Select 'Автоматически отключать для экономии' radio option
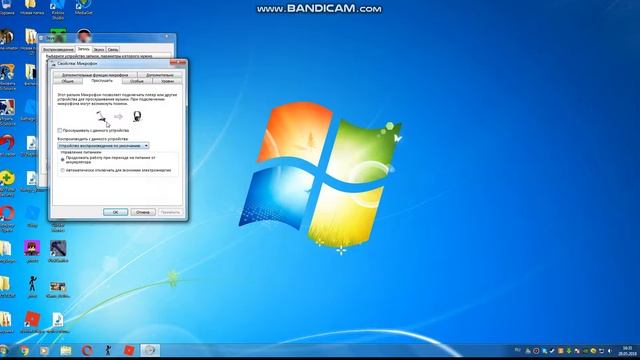Viewport: 640px width, 360px height. pyautogui.click(x=62, y=170)
